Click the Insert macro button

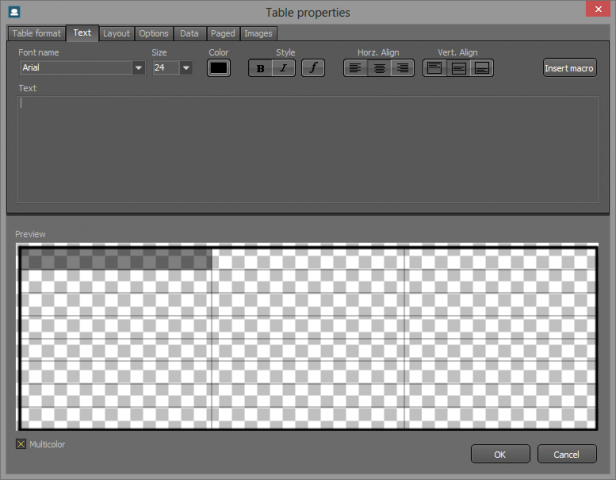(569, 68)
